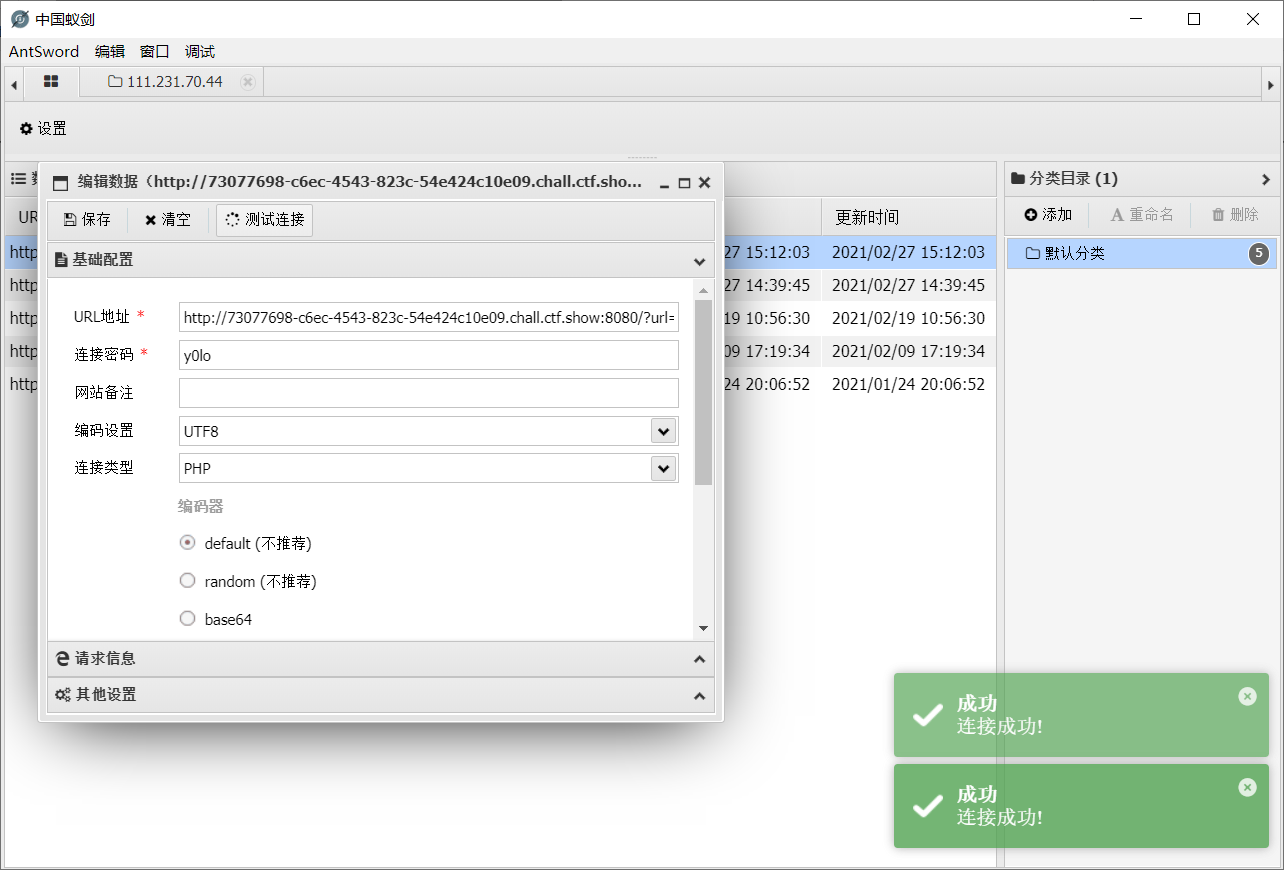Select the row updated 2021/02/27 15:12:03

click(908, 253)
